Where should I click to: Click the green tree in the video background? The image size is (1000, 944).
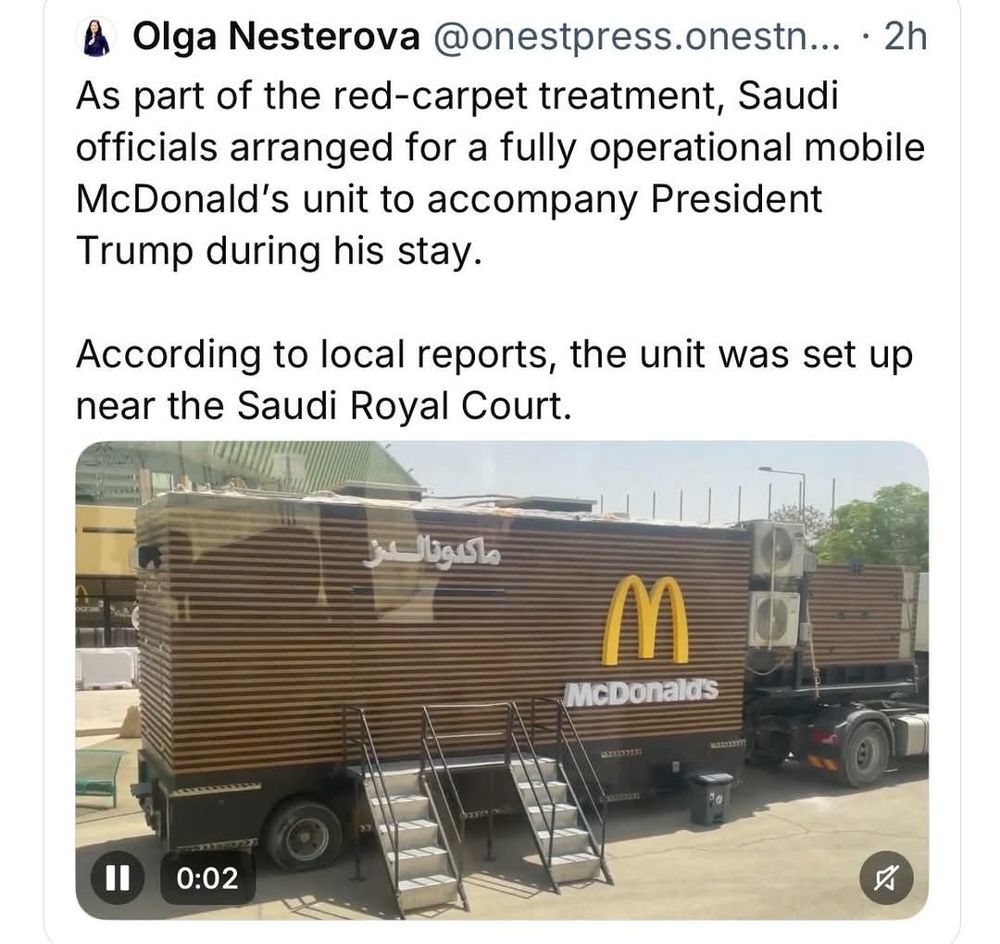[868, 525]
